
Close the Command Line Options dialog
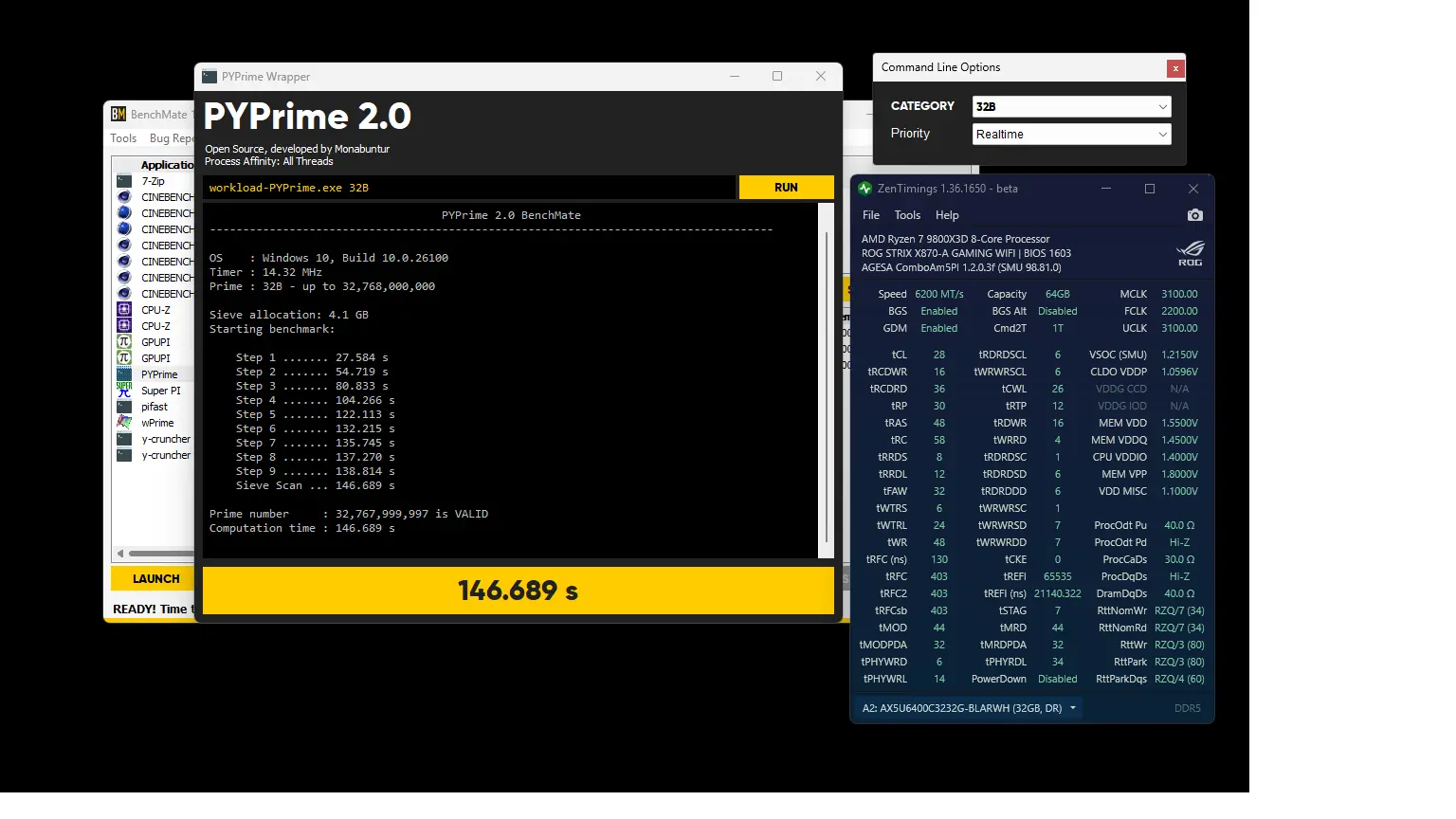(1175, 68)
